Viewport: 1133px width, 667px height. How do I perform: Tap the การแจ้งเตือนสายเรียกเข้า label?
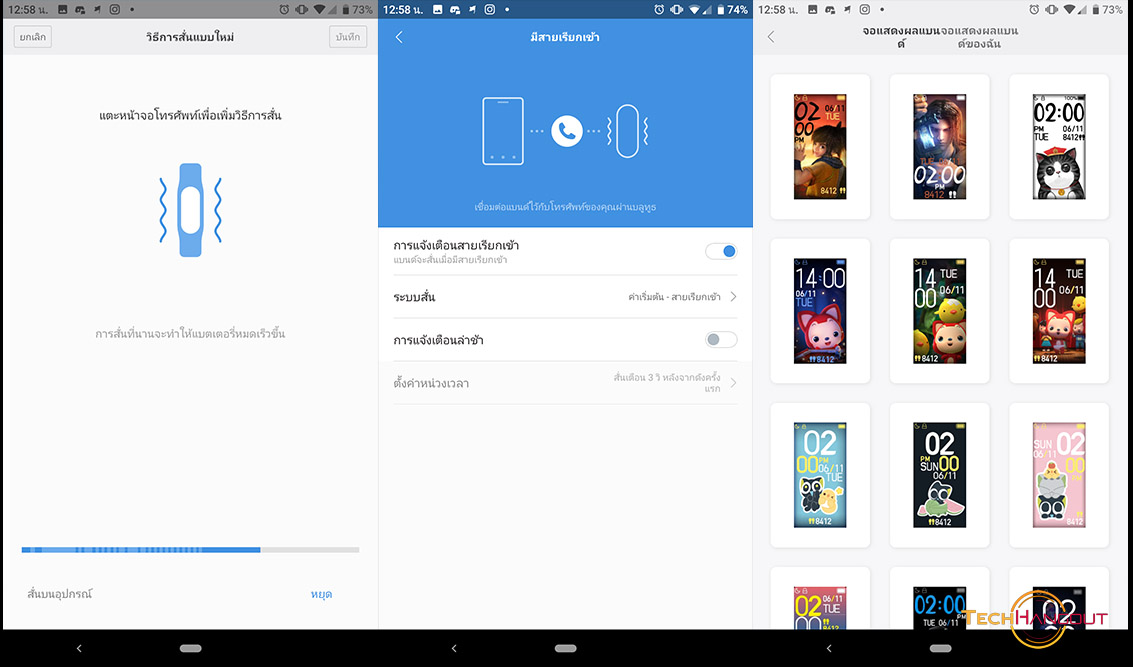click(456, 245)
